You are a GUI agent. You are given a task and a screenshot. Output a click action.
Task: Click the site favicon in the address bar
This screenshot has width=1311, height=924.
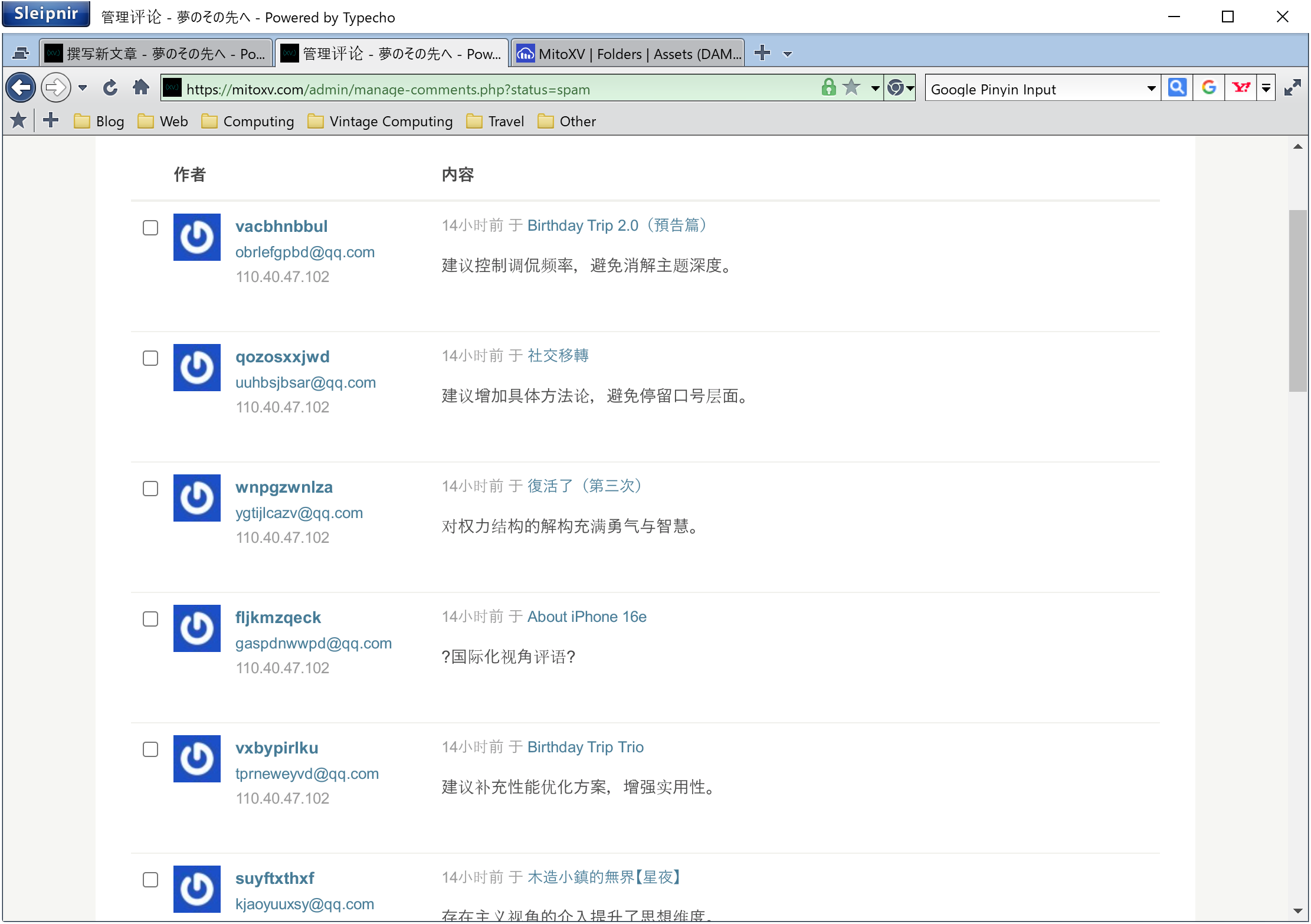click(x=172, y=89)
